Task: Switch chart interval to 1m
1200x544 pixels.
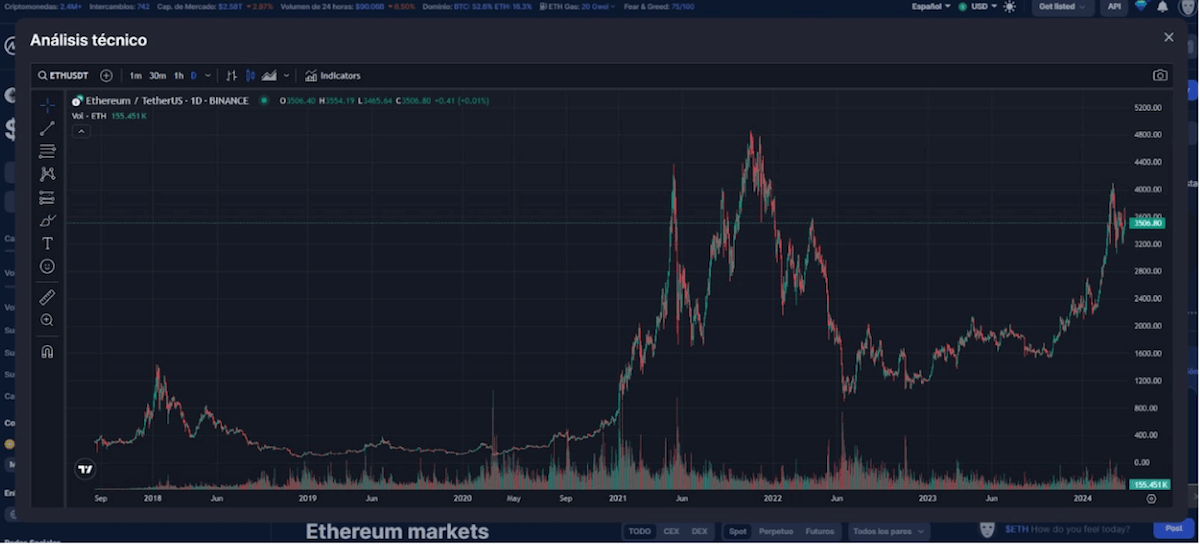Action: [135, 76]
